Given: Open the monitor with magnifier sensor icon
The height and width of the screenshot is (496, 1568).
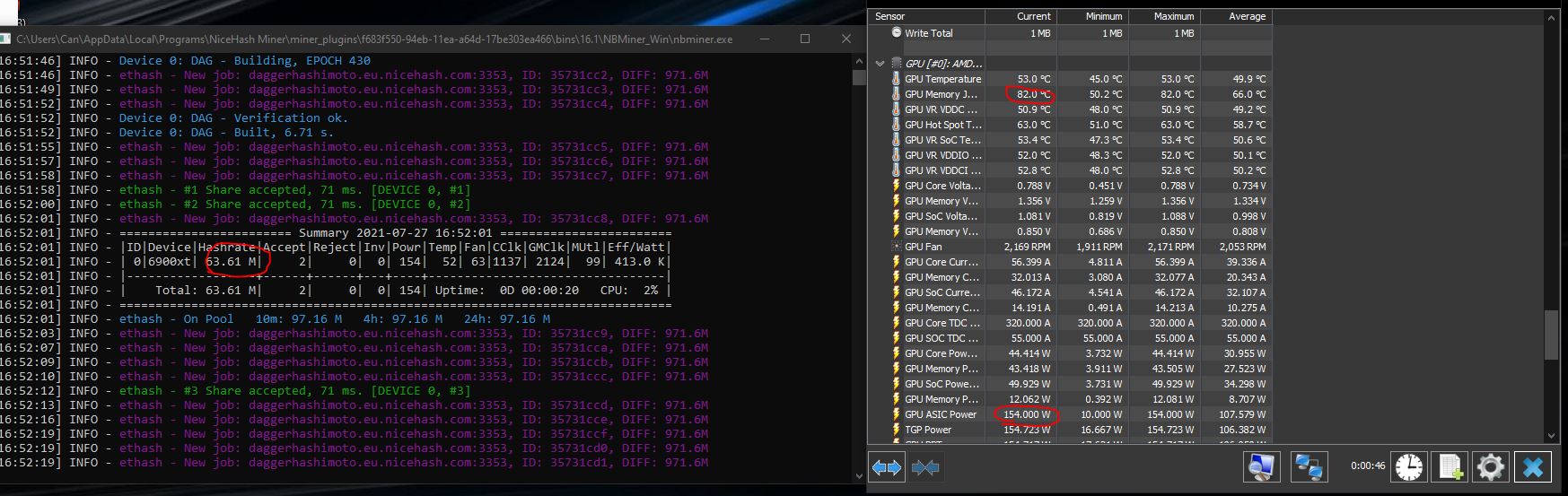Looking at the screenshot, I should 1261,467.
